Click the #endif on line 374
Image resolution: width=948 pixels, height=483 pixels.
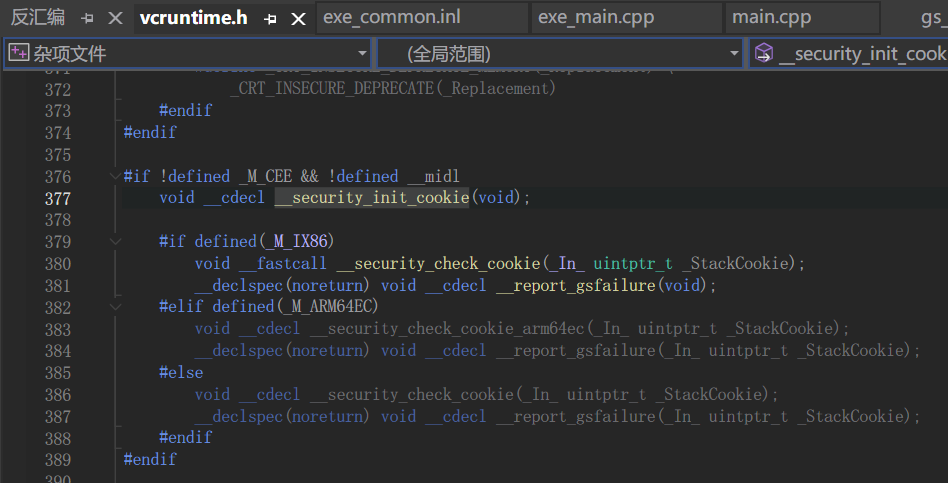(150, 132)
